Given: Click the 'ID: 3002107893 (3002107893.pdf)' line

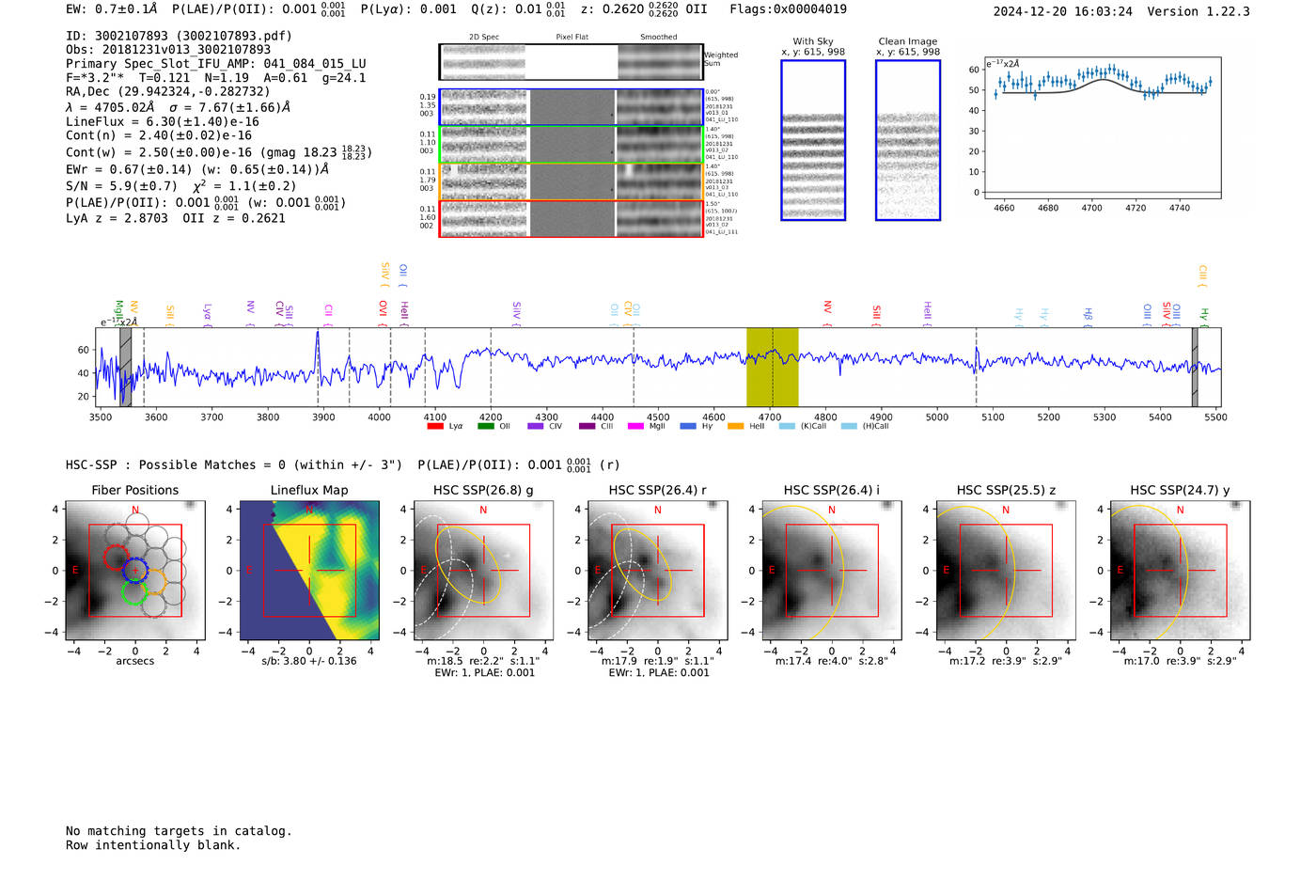Looking at the screenshot, I should (179, 36).
